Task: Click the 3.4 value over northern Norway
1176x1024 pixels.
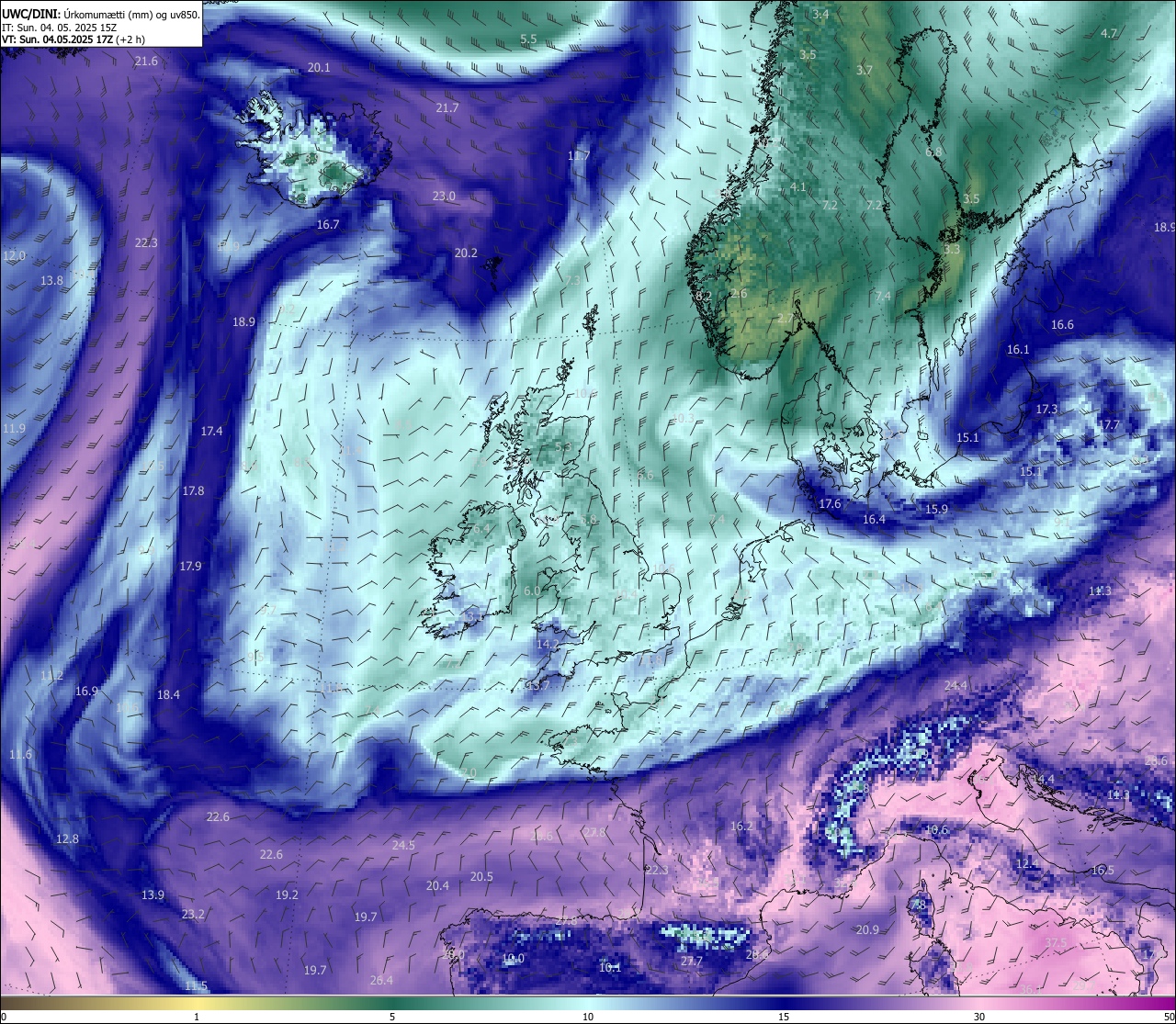Action: tap(820, 15)
